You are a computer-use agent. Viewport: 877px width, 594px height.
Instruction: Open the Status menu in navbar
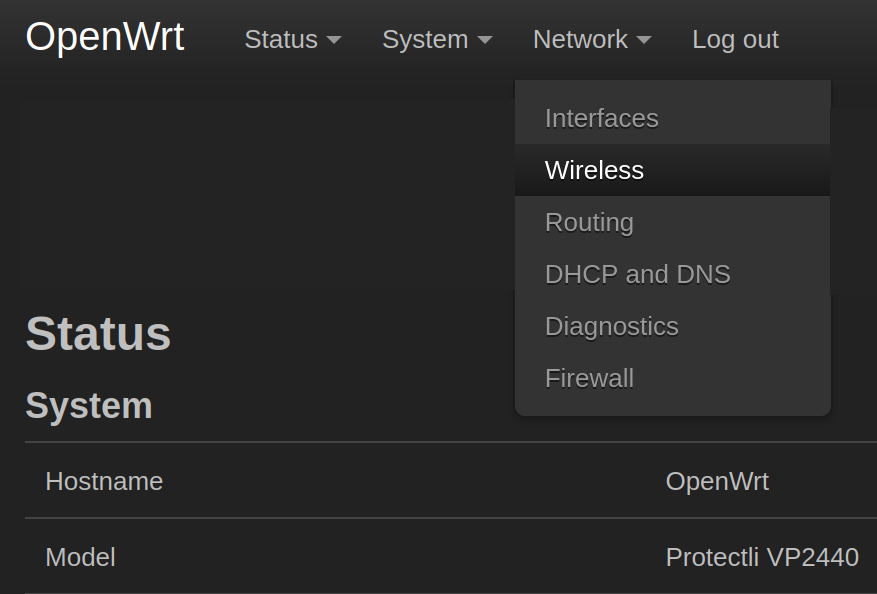[292, 39]
